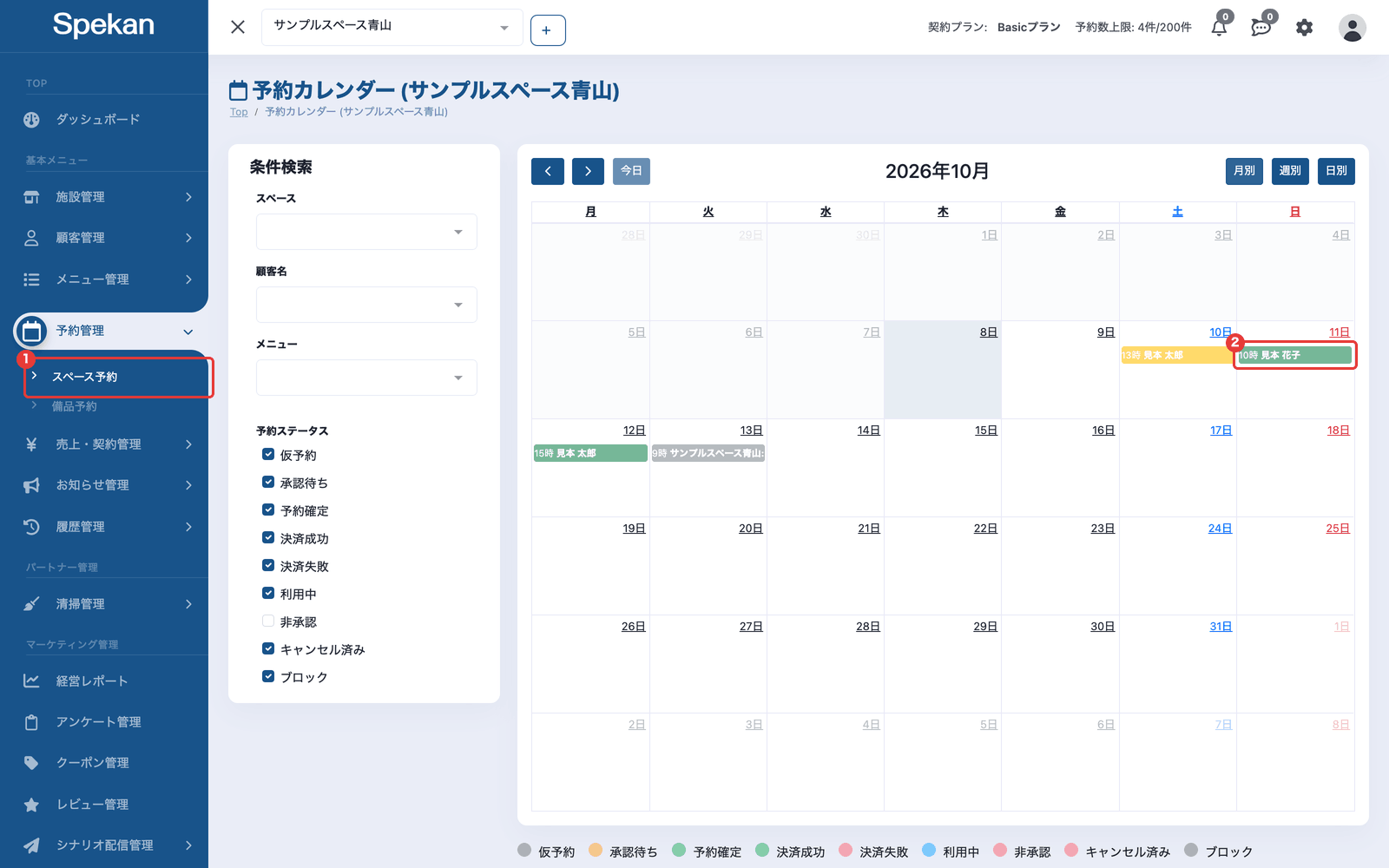
Task: Open the 経営レポート chart icon
Action: pos(31,681)
